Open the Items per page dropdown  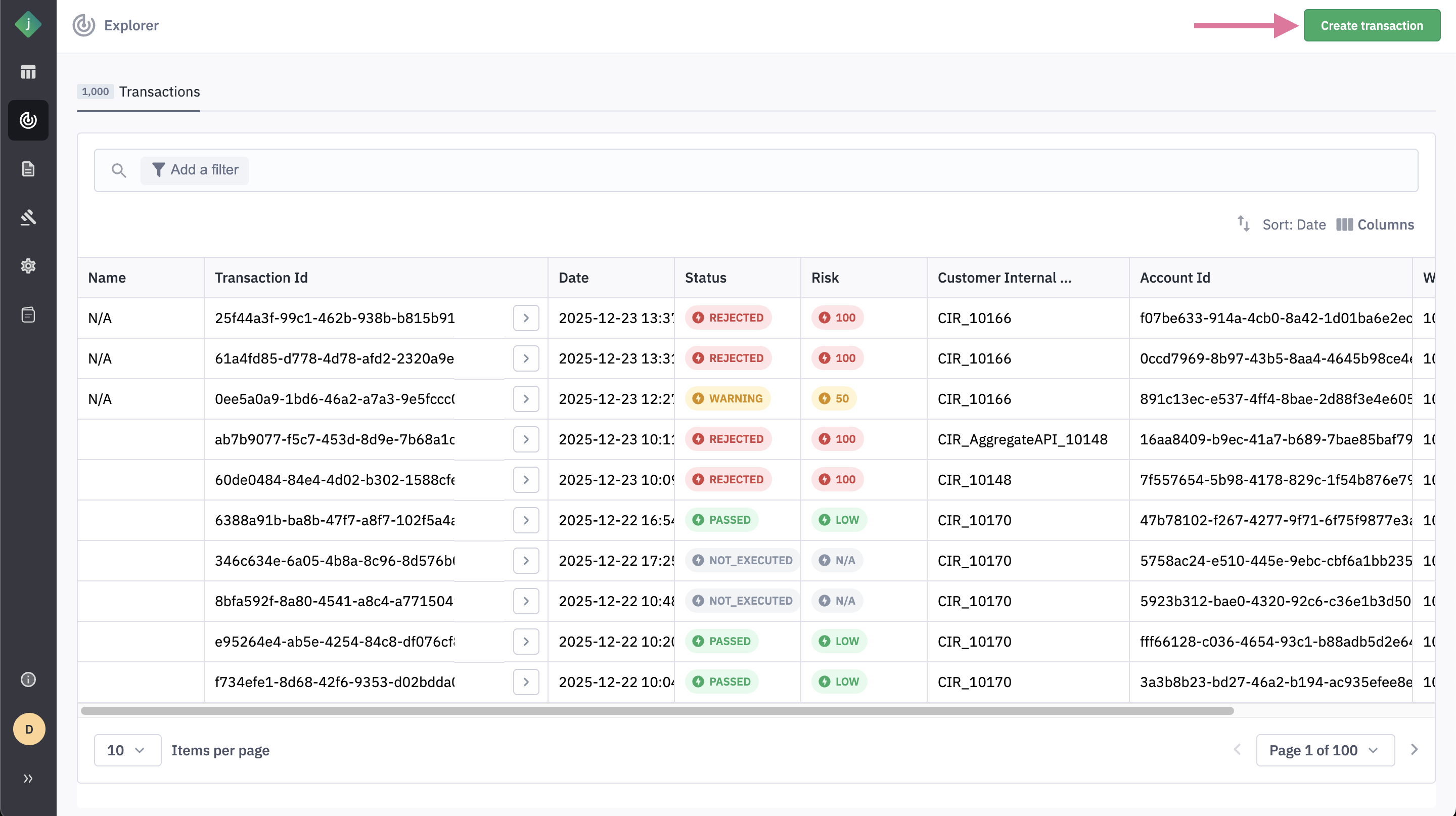(x=127, y=750)
